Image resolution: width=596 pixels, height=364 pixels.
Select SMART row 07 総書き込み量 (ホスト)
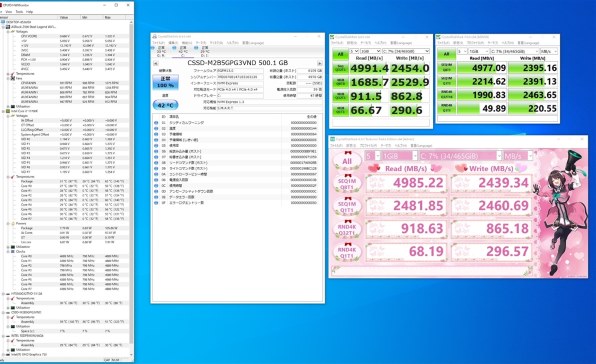point(236,157)
